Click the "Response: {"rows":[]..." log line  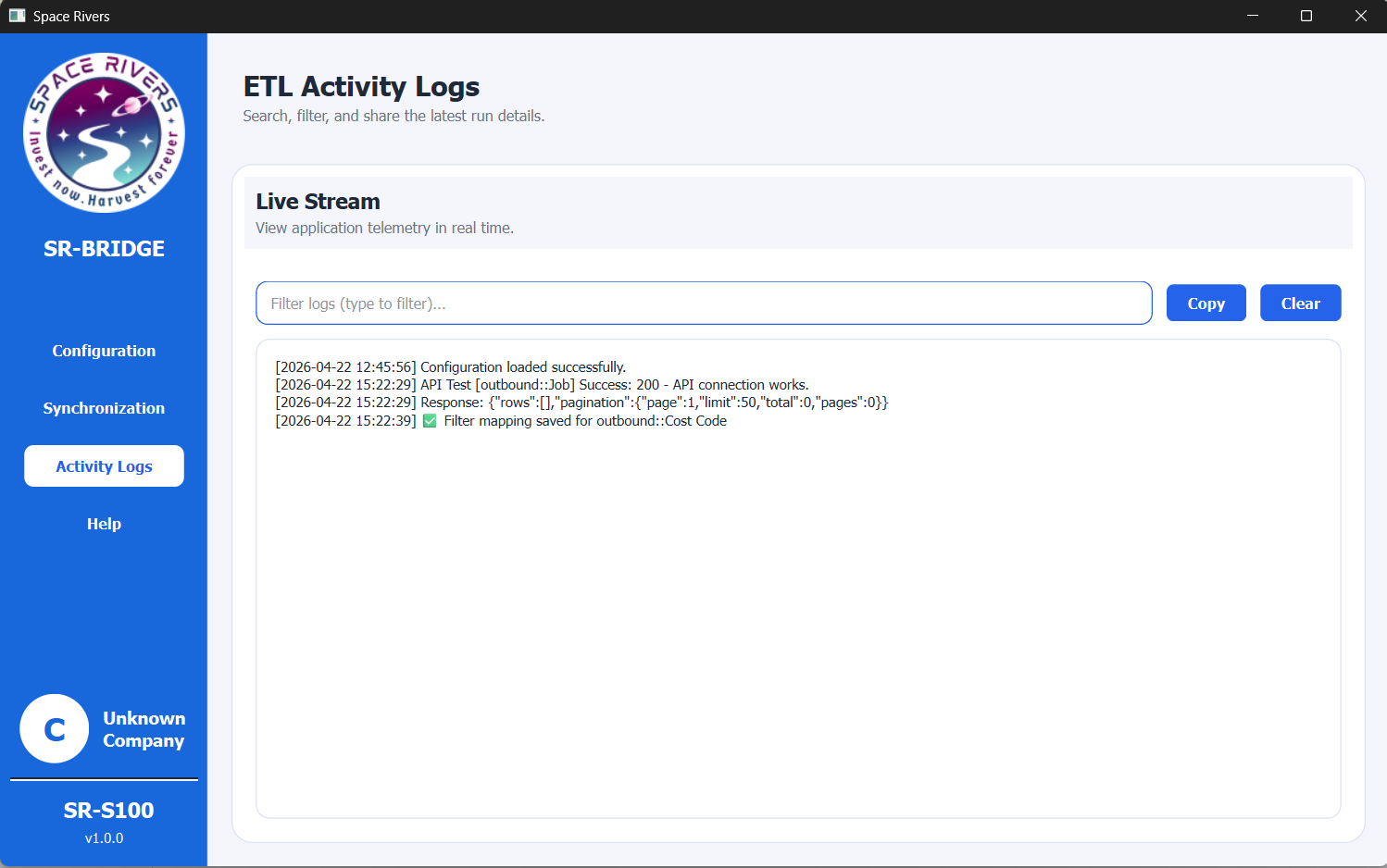coord(581,403)
